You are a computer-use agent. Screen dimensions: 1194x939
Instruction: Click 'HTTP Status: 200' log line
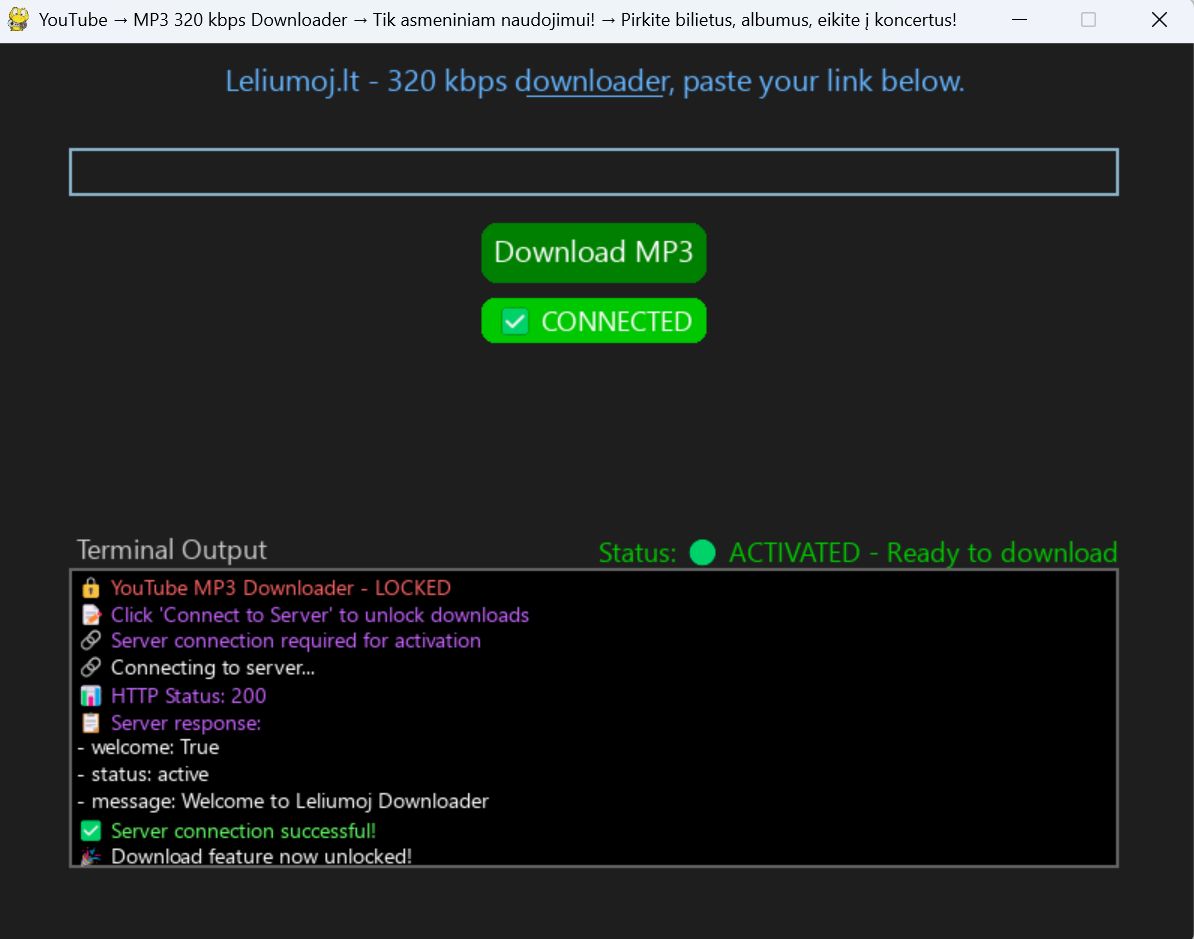click(189, 695)
